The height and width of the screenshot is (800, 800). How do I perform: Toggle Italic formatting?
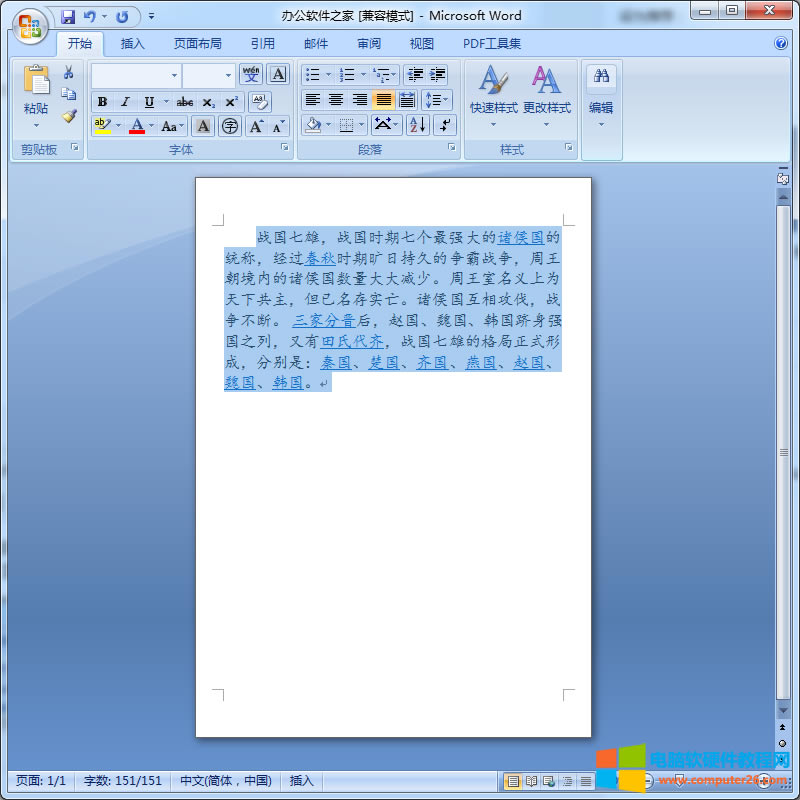point(125,101)
